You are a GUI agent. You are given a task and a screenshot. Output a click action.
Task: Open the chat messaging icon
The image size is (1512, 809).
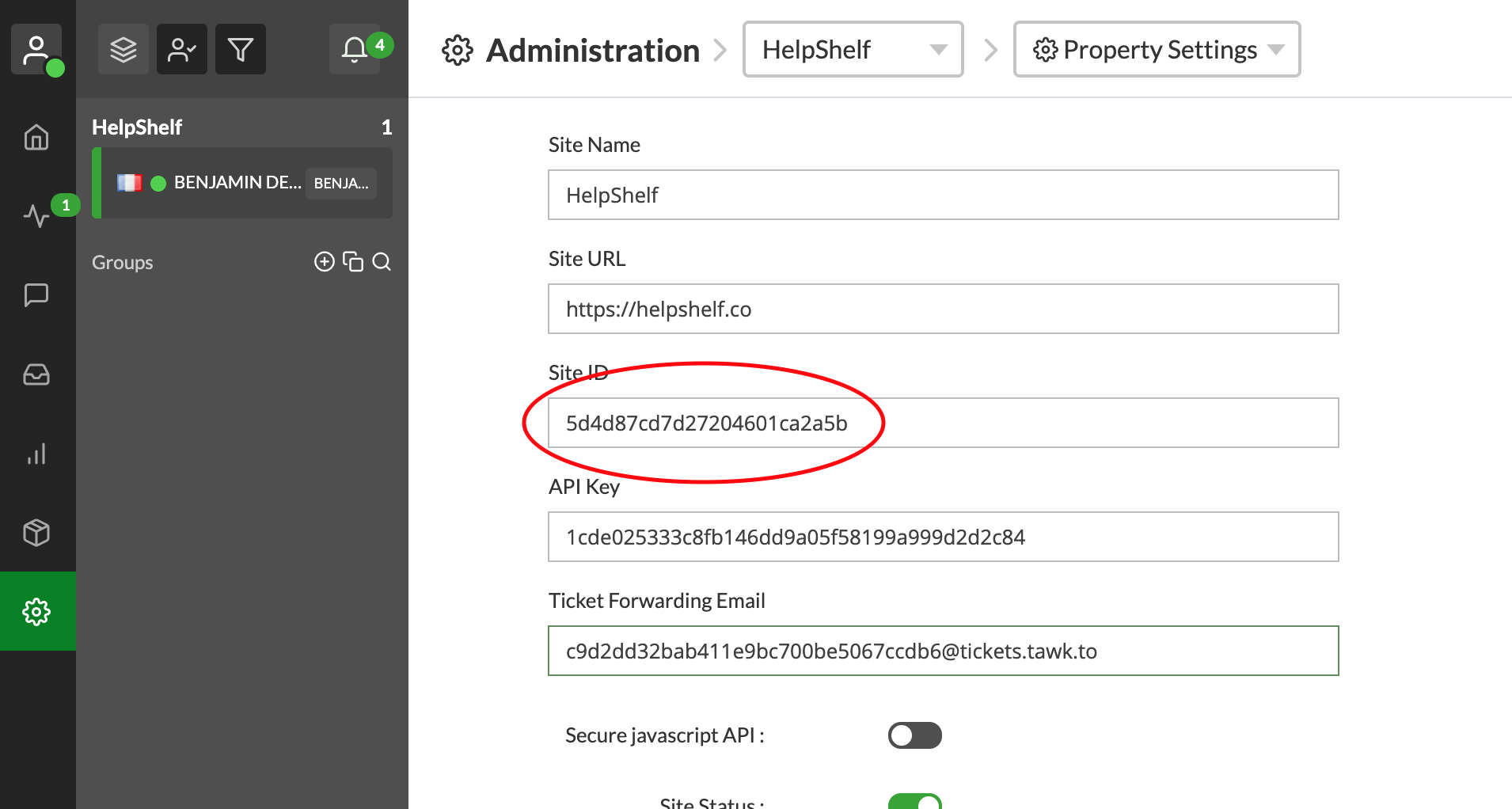[36, 294]
